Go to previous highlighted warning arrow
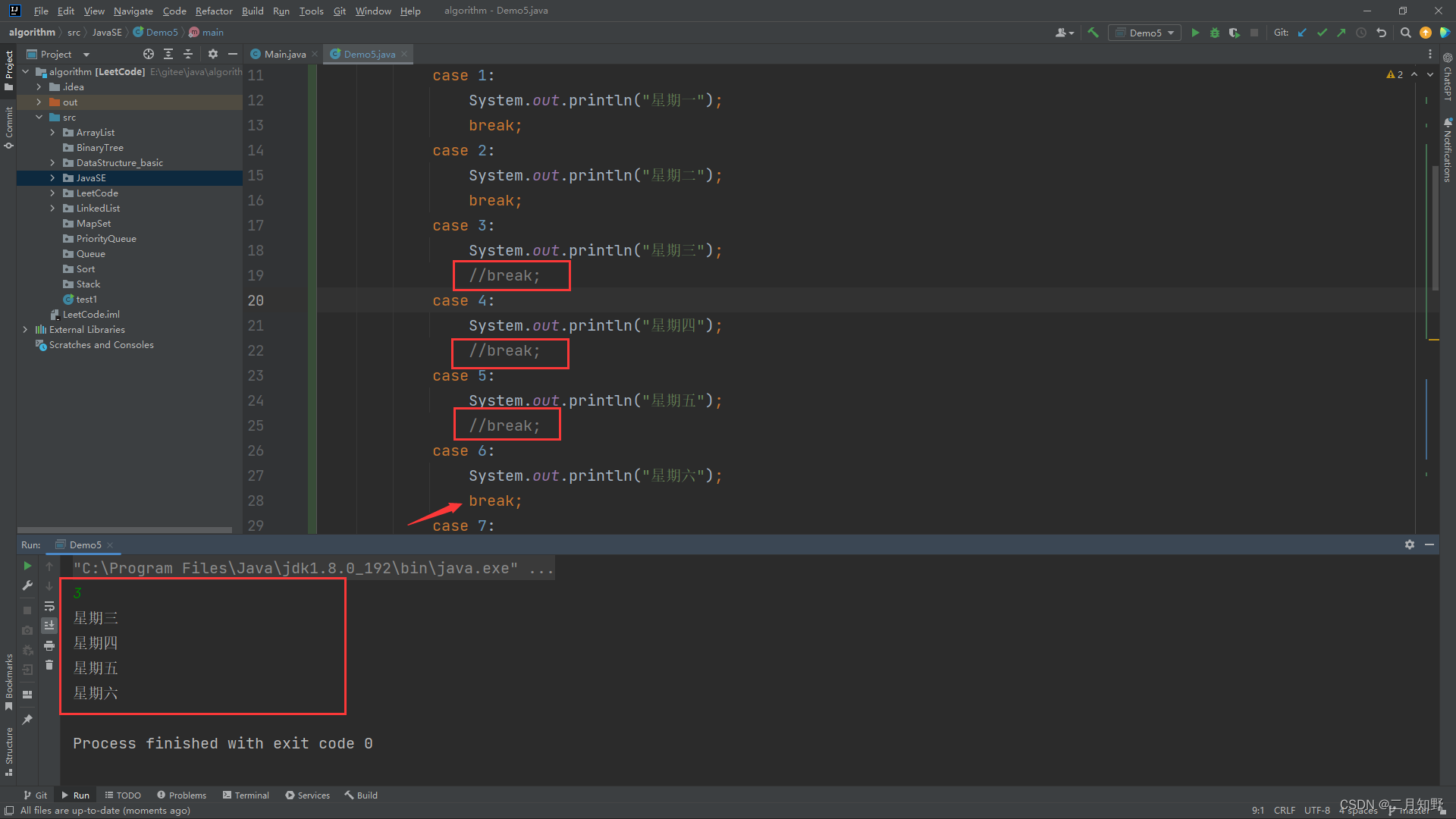 [x=1414, y=74]
